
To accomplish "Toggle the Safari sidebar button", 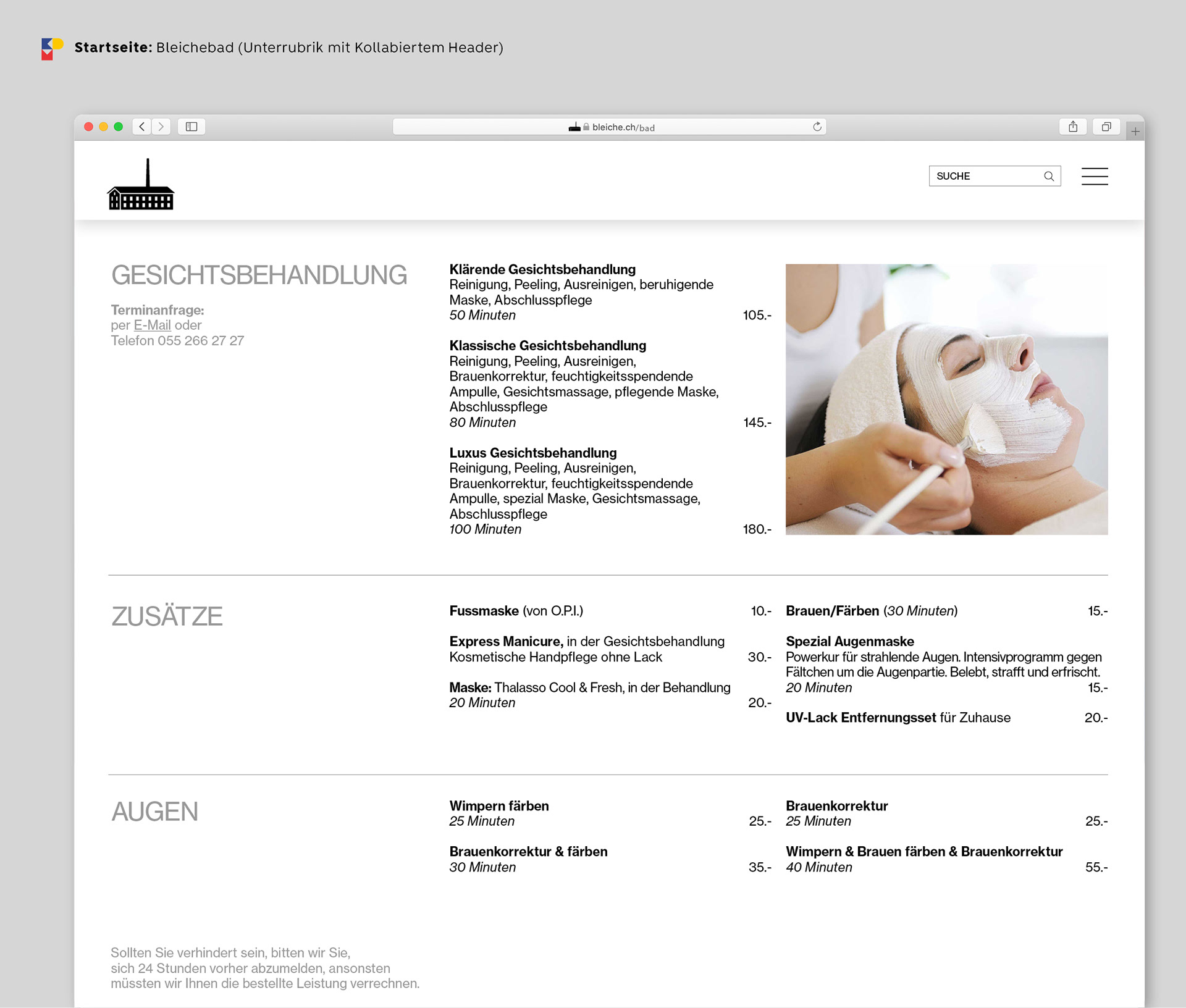I will click(191, 127).
